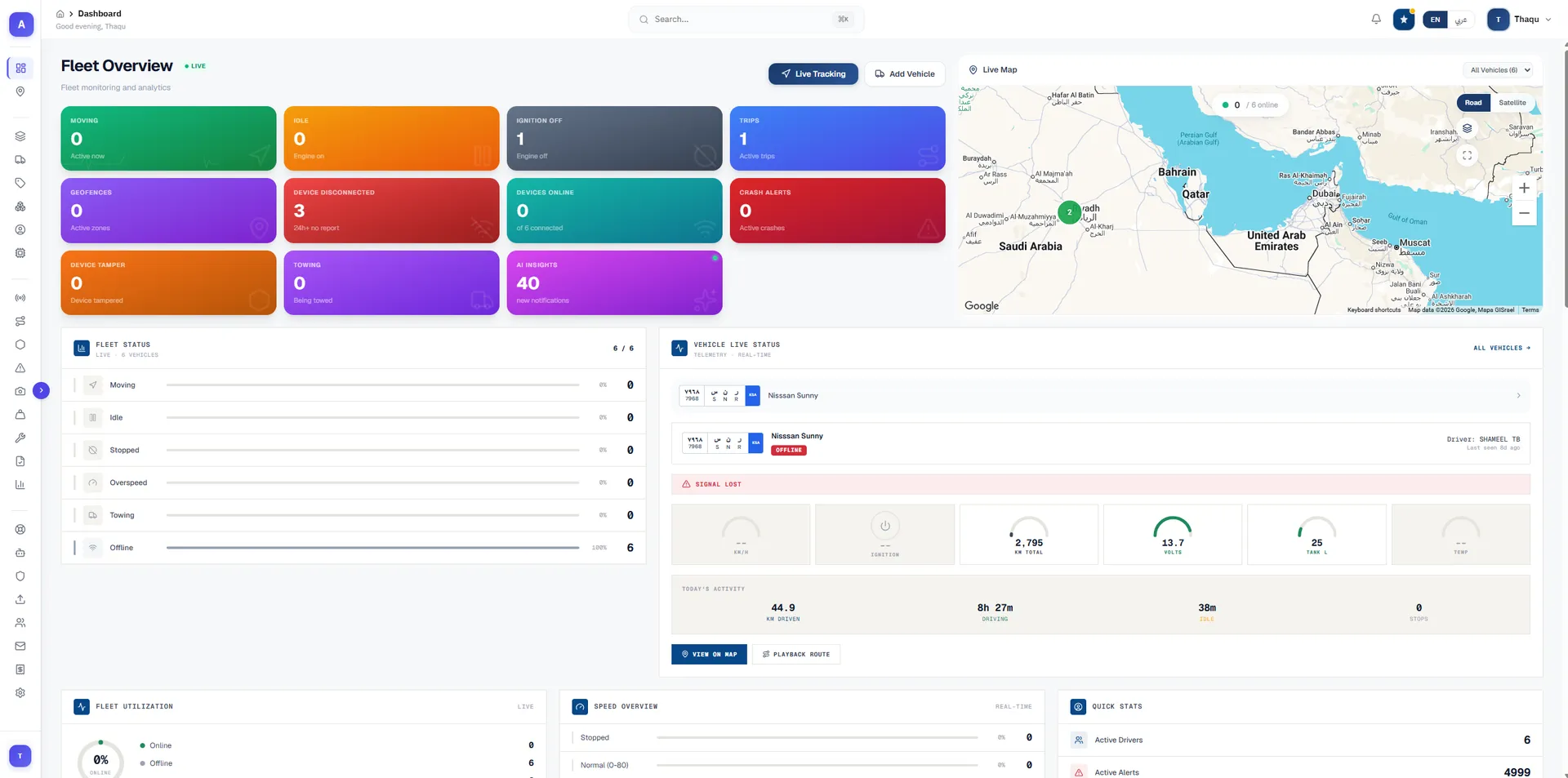Image resolution: width=1568 pixels, height=778 pixels.
Task: Click the camera sidebar icon
Action: 20,391
